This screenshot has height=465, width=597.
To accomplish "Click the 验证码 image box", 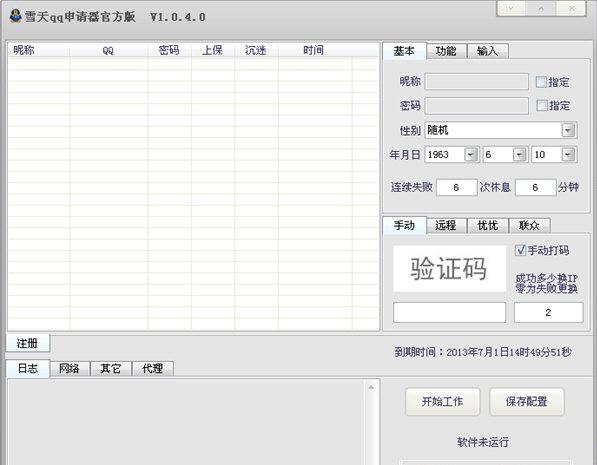I will 449,268.
